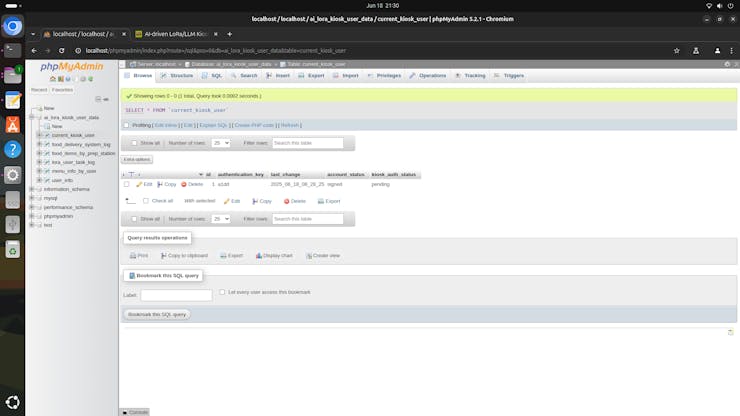Open the Chromium profile icon
This screenshot has width=740, height=416.
point(717,51)
